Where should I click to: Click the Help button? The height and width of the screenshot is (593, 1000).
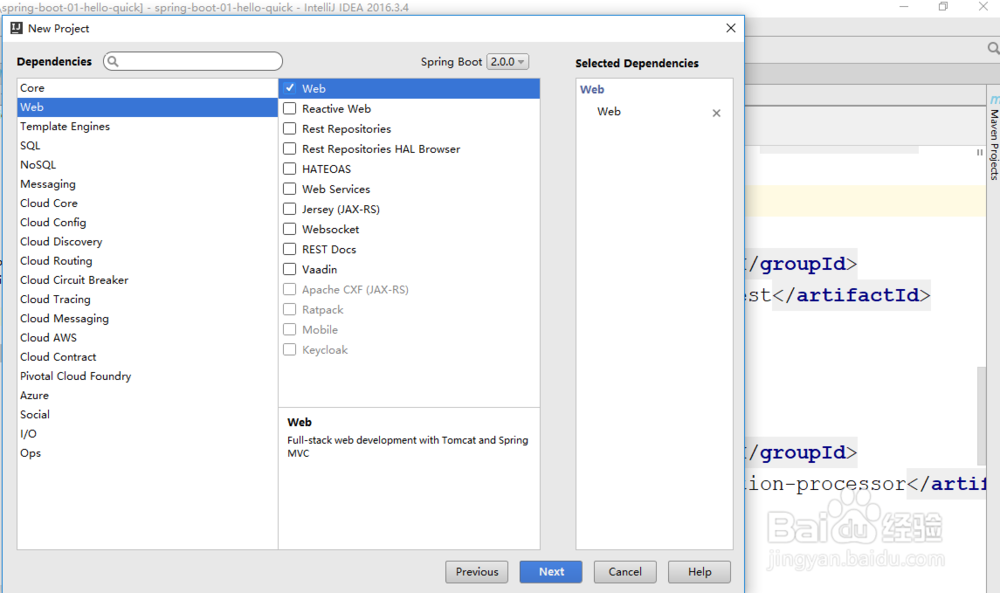699,571
